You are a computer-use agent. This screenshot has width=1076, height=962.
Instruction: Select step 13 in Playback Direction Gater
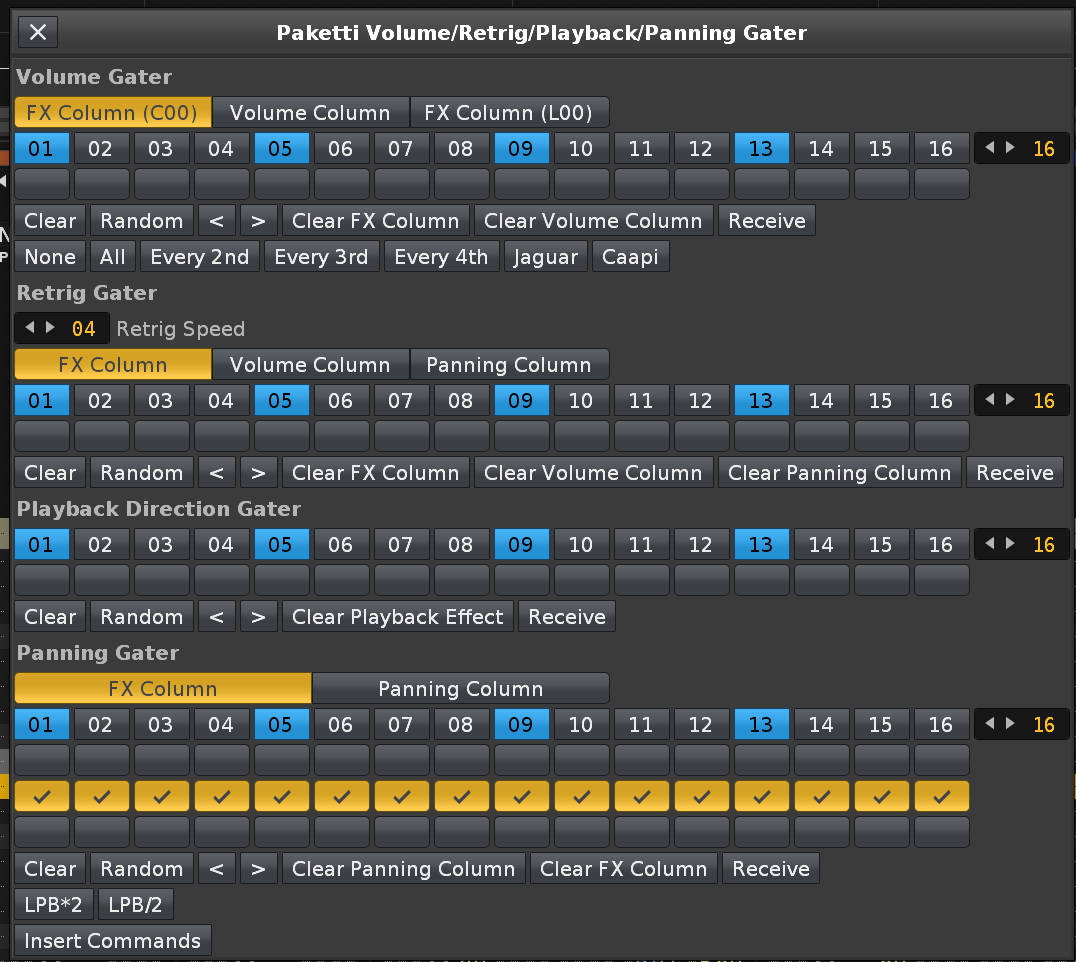coord(761,545)
